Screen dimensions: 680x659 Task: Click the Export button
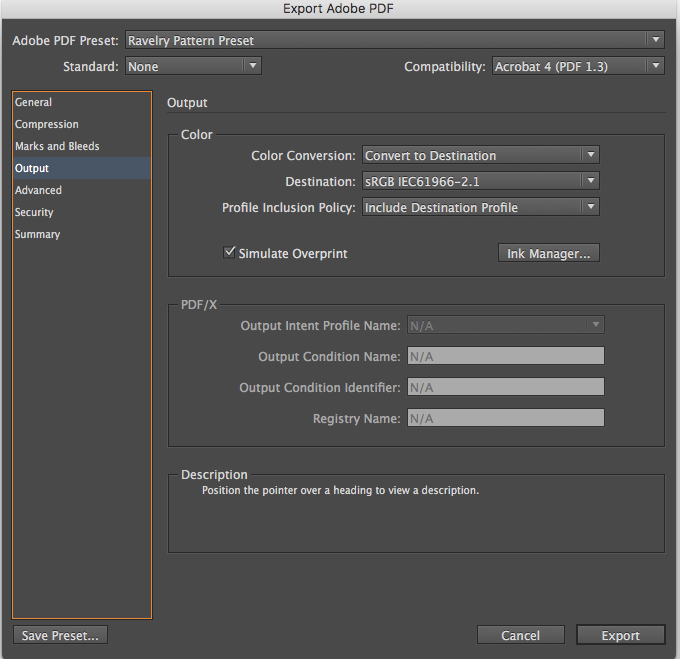click(x=621, y=635)
